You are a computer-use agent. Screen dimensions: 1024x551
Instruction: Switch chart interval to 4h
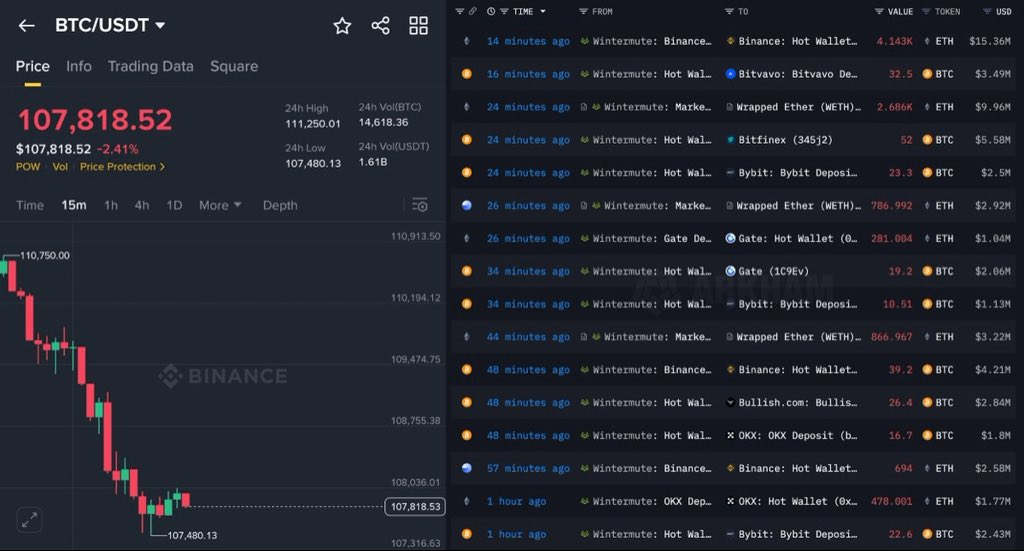click(142, 205)
